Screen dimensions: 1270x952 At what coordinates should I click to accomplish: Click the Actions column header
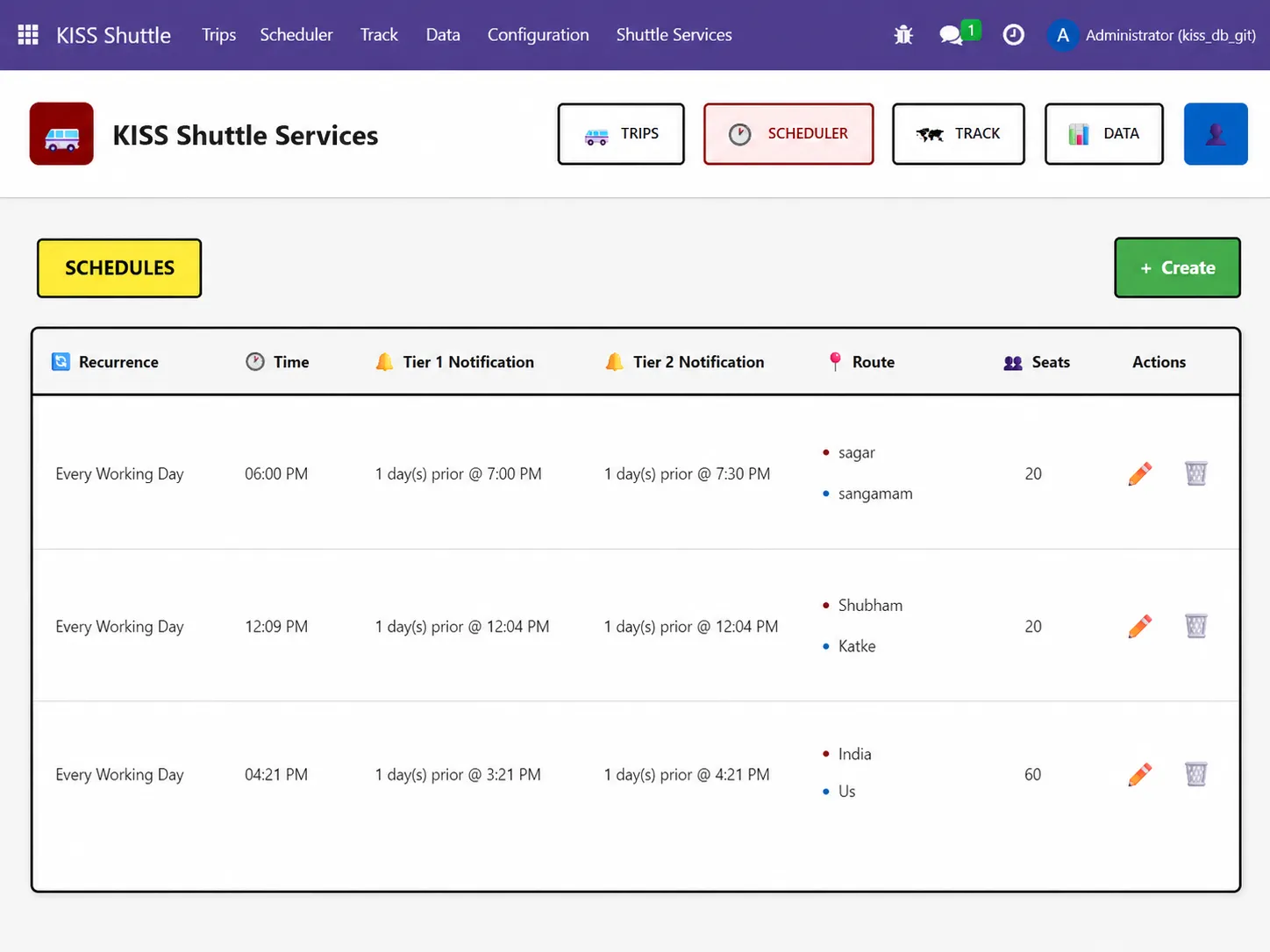(1159, 362)
